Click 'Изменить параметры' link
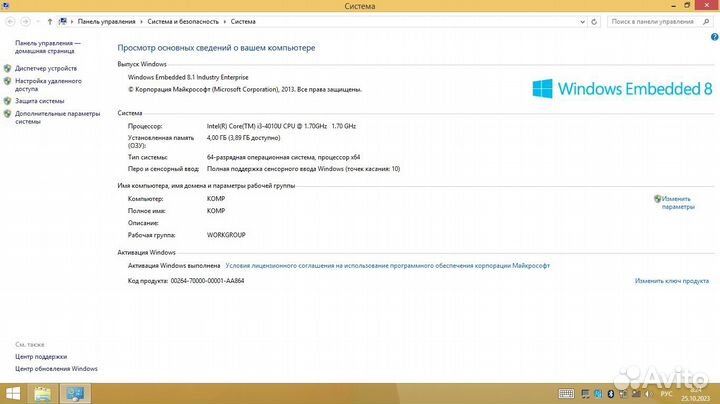Viewport: 720px width, 404px height. [x=677, y=203]
